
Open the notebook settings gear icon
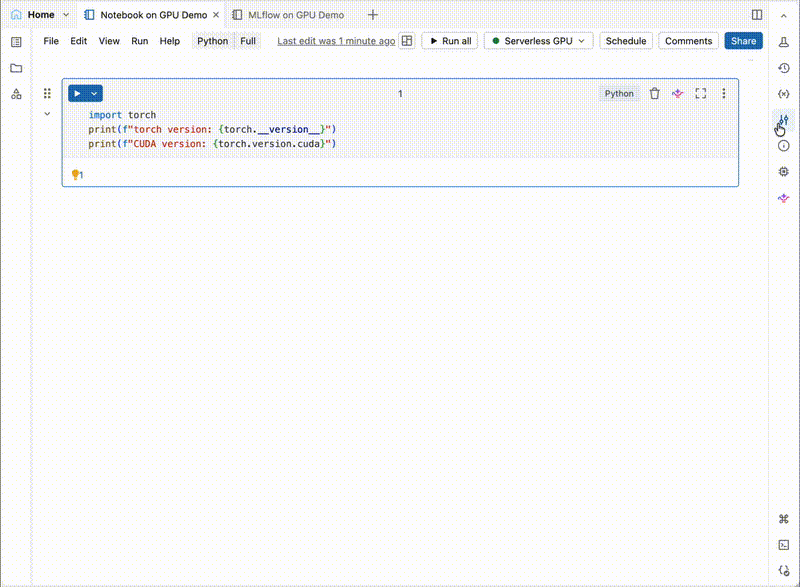[x=784, y=172]
